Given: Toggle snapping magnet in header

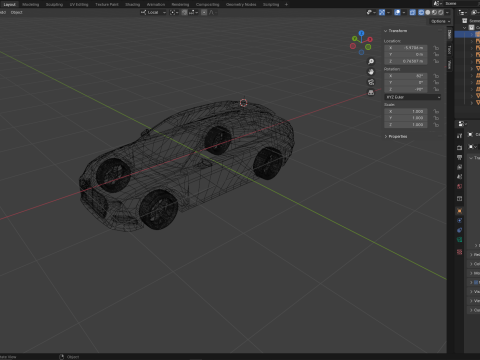Looking at the screenshot, I should coord(184,12).
